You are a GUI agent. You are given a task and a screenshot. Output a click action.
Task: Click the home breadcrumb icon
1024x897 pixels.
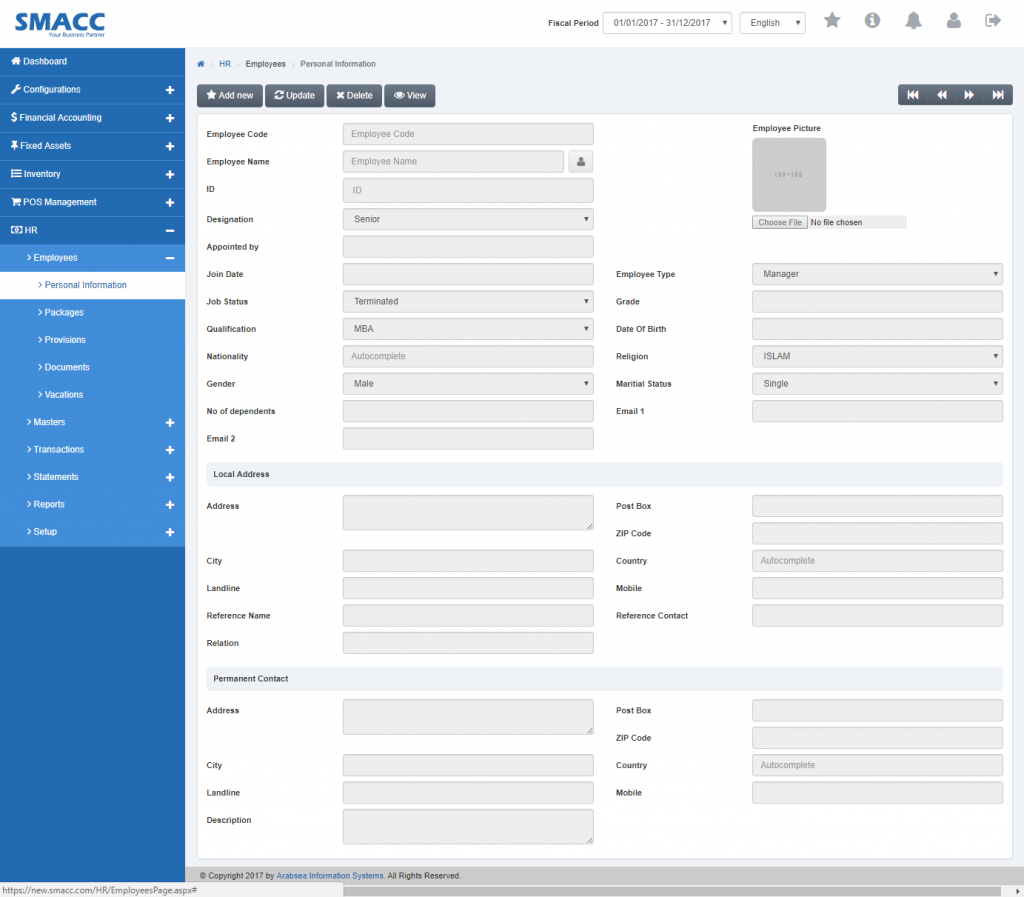click(x=200, y=63)
